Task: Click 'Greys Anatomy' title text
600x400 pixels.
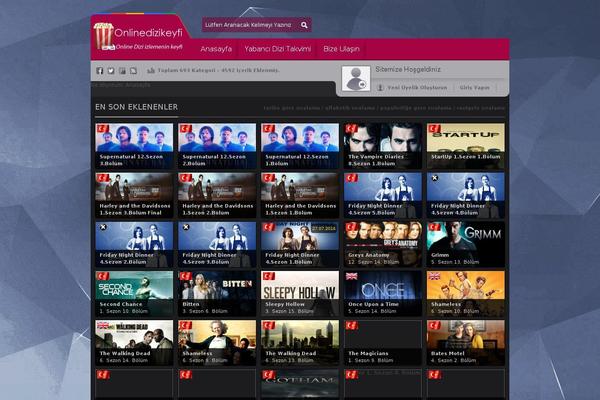Action: (368, 255)
